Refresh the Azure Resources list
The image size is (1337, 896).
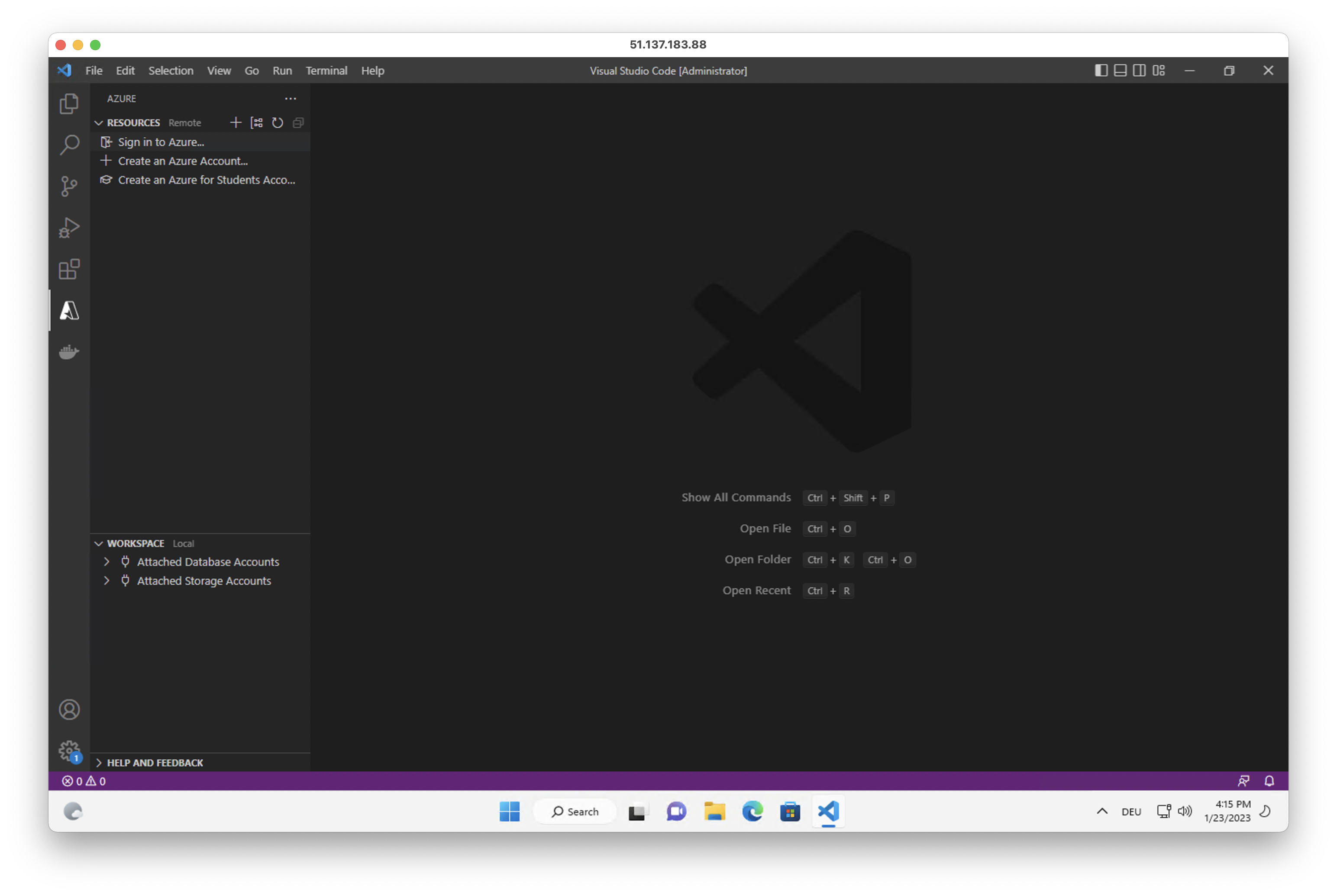click(278, 123)
